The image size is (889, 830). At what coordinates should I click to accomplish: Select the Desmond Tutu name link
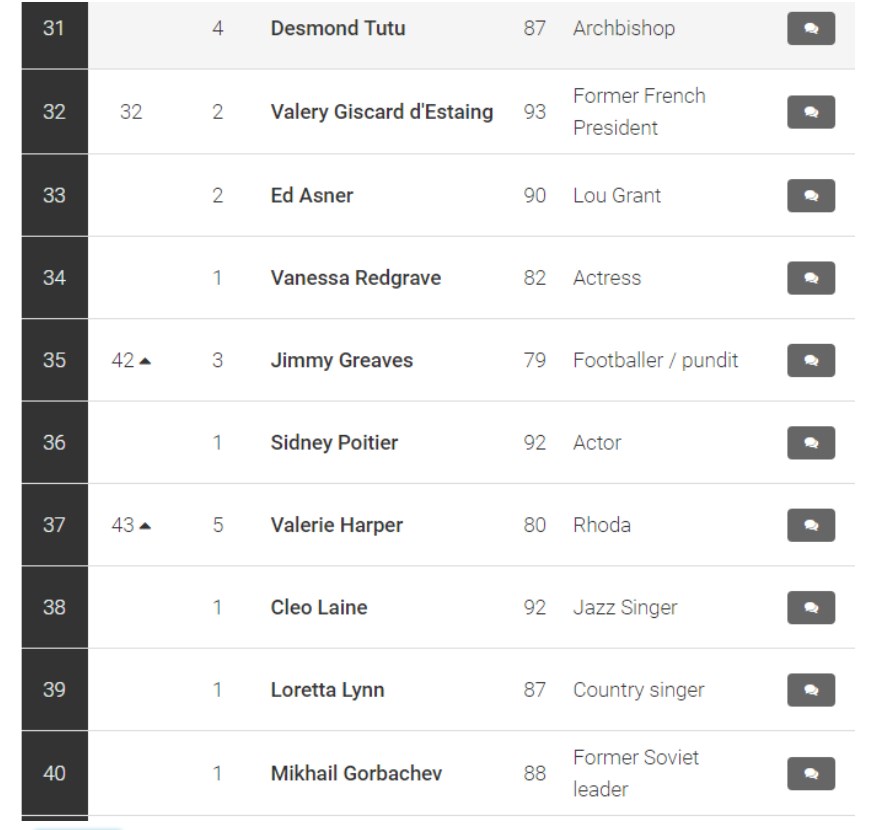(338, 28)
